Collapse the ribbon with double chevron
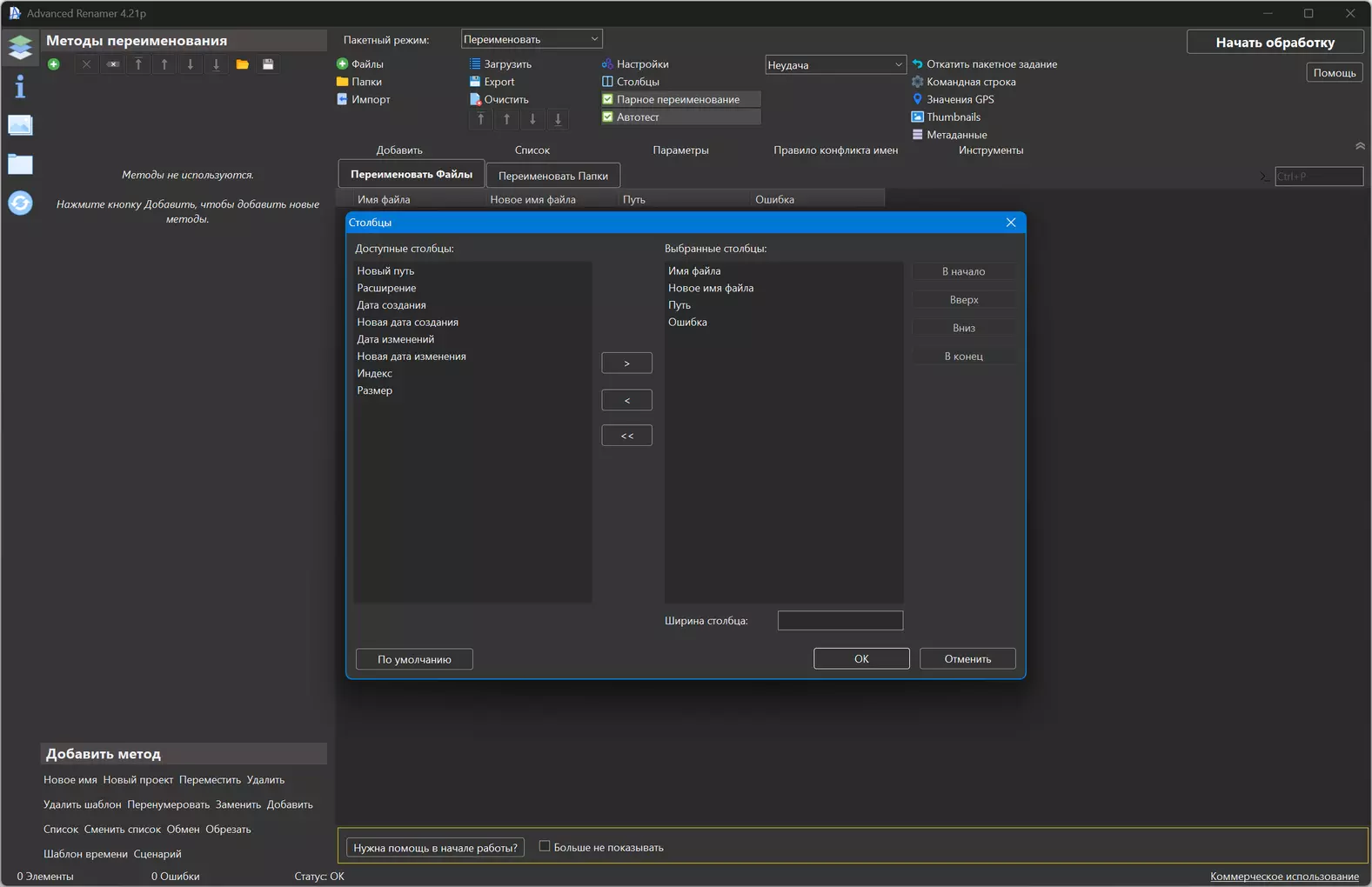Screen dimensions: 1372x887 1360,145
